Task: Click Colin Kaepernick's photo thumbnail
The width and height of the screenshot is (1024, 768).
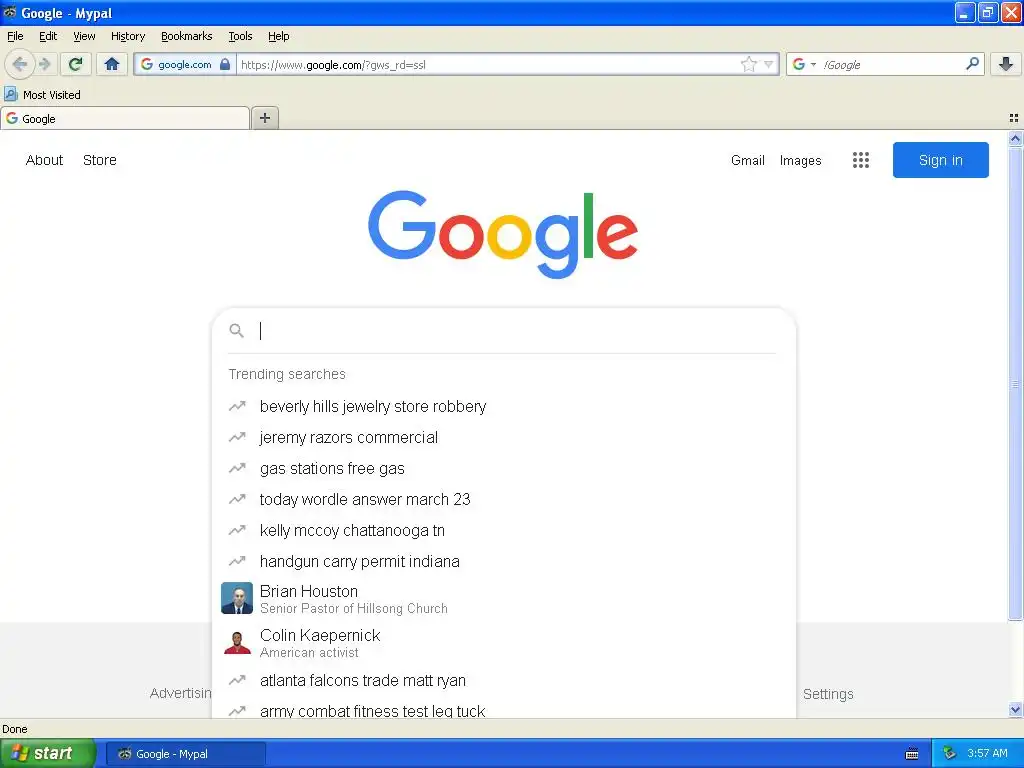Action: point(237,643)
